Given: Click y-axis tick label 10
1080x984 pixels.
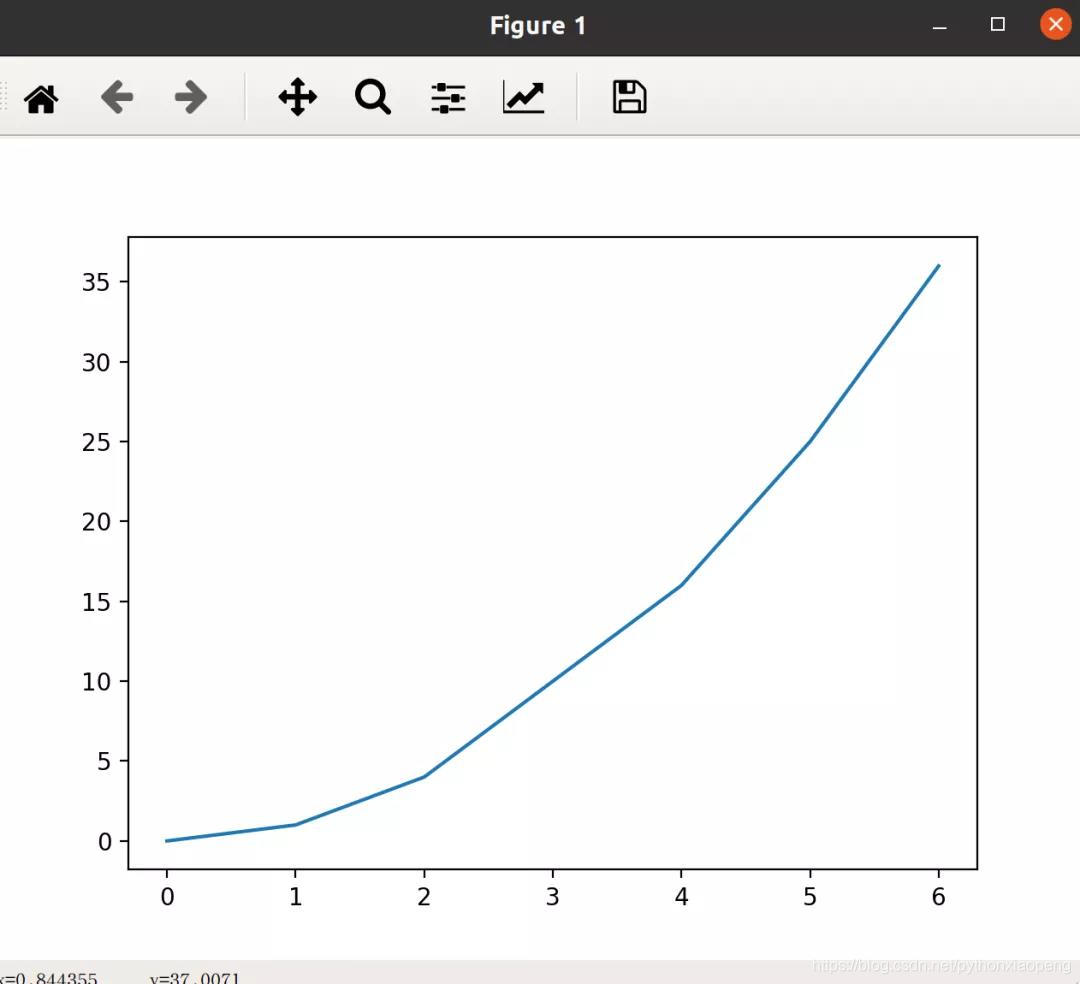Looking at the screenshot, I should pos(96,682).
